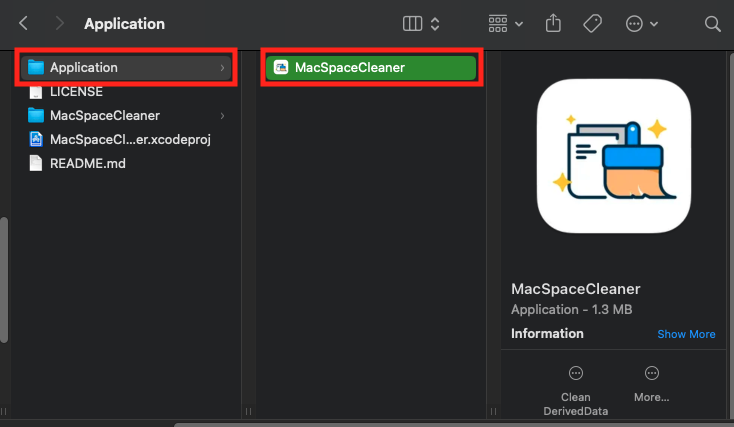Click the Application folder icon in the list
734x427 pixels.
(36, 67)
